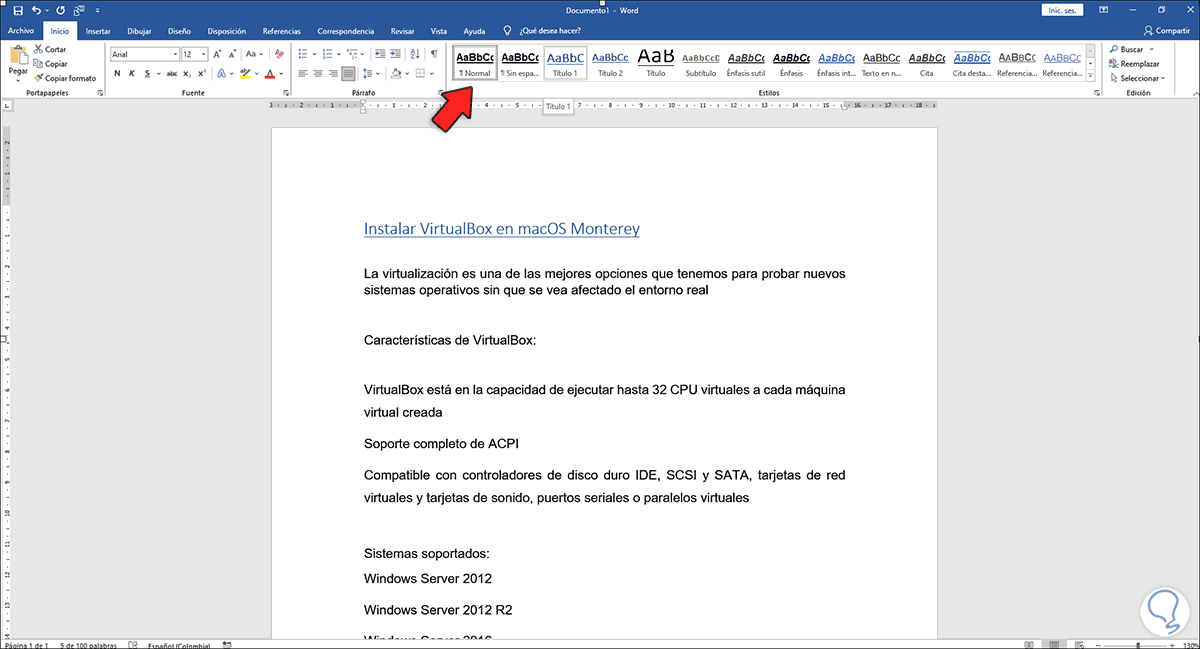This screenshot has width=1200, height=649.
Task: Switch to the Insertar tab
Action: click(98, 31)
